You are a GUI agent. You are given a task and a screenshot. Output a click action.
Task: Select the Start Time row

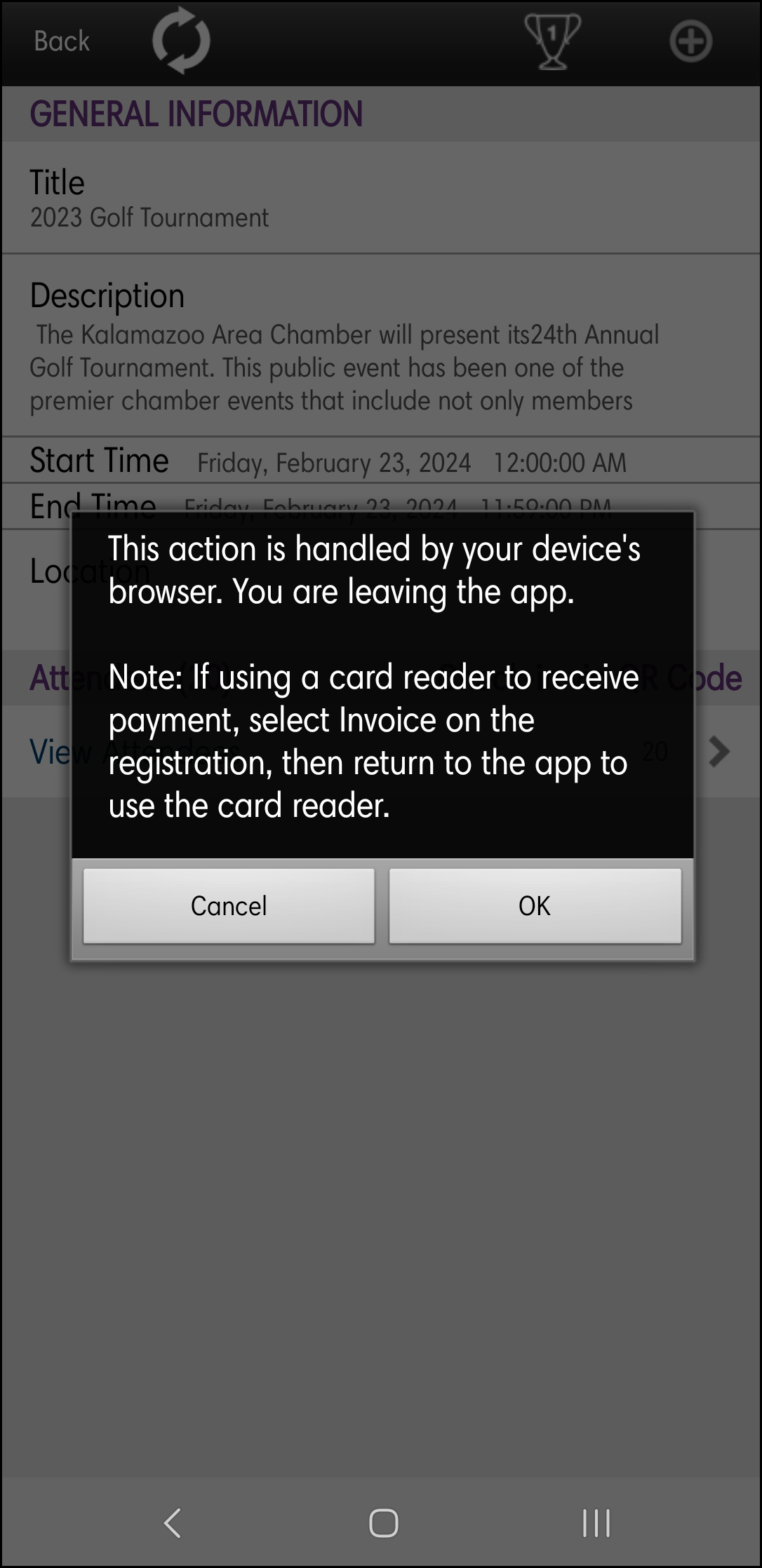(381, 461)
